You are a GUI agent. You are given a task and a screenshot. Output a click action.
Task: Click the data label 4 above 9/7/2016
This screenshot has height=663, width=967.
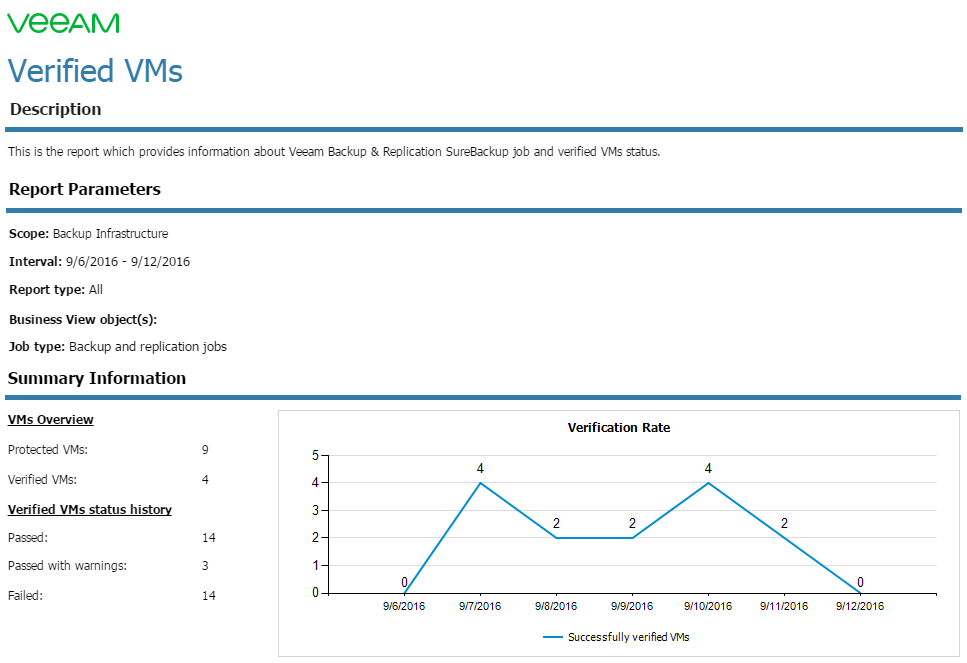click(x=480, y=469)
